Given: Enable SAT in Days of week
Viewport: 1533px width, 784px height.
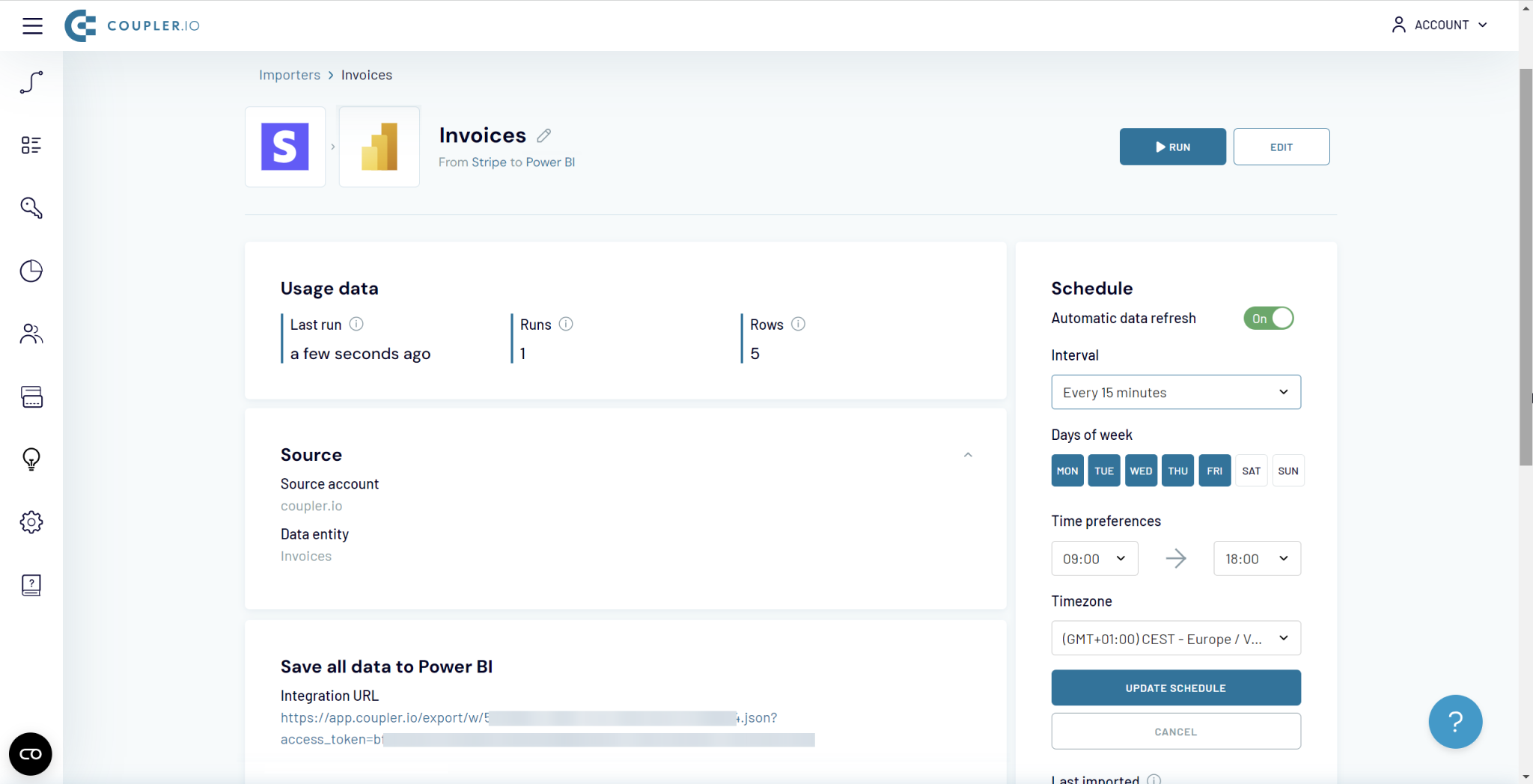Looking at the screenshot, I should point(1251,471).
